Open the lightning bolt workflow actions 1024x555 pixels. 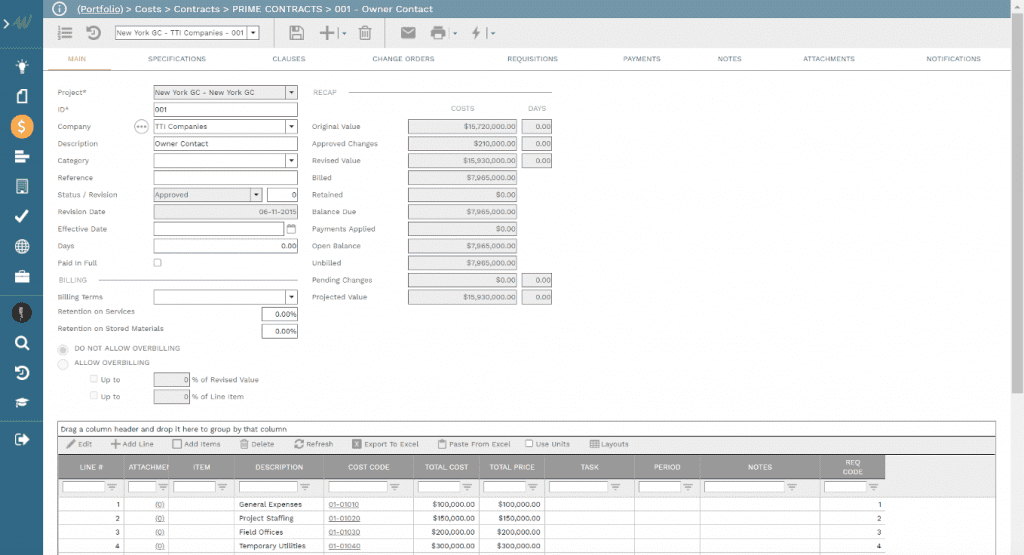tap(476, 33)
